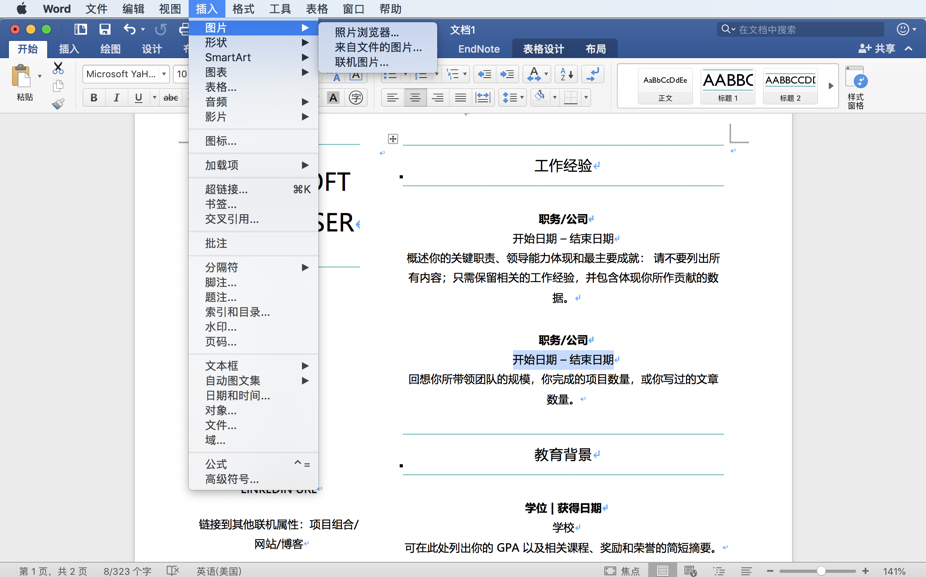926x577 pixels.
Task: Click the Save document icon
Action: tap(105, 29)
